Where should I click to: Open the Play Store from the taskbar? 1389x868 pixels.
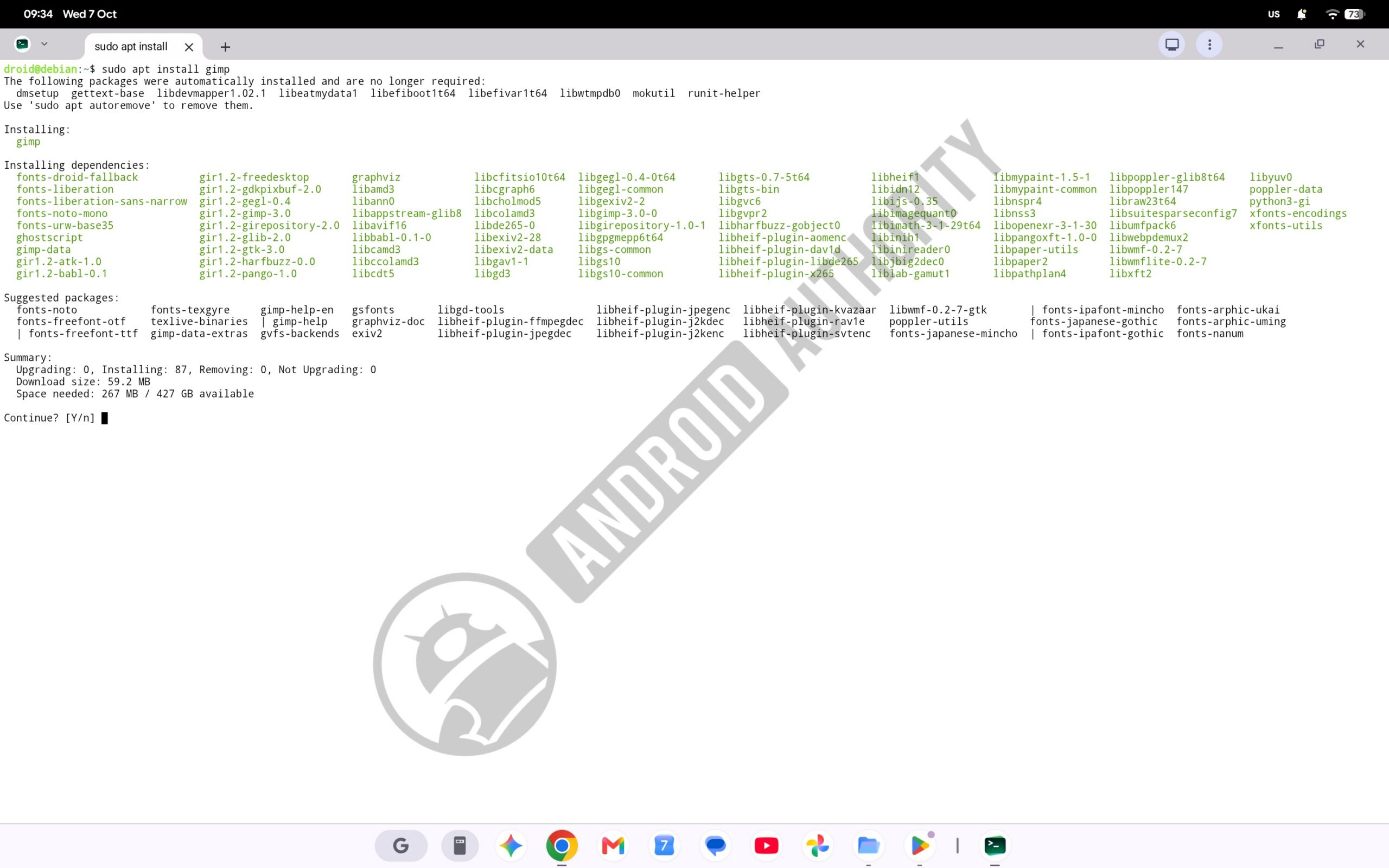(x=920, y=845)
